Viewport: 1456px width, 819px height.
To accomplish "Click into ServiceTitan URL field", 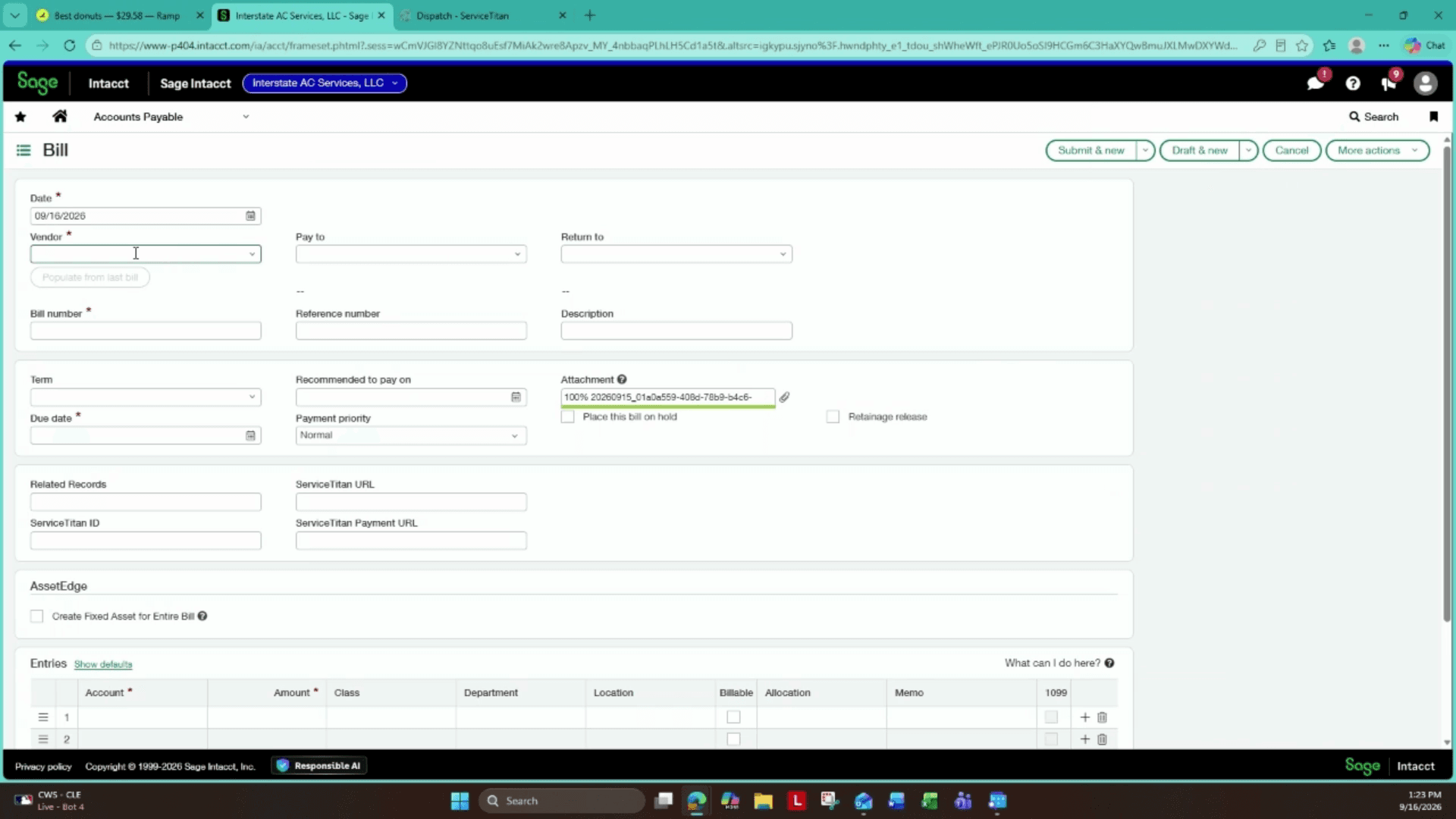I will (411, 502).
